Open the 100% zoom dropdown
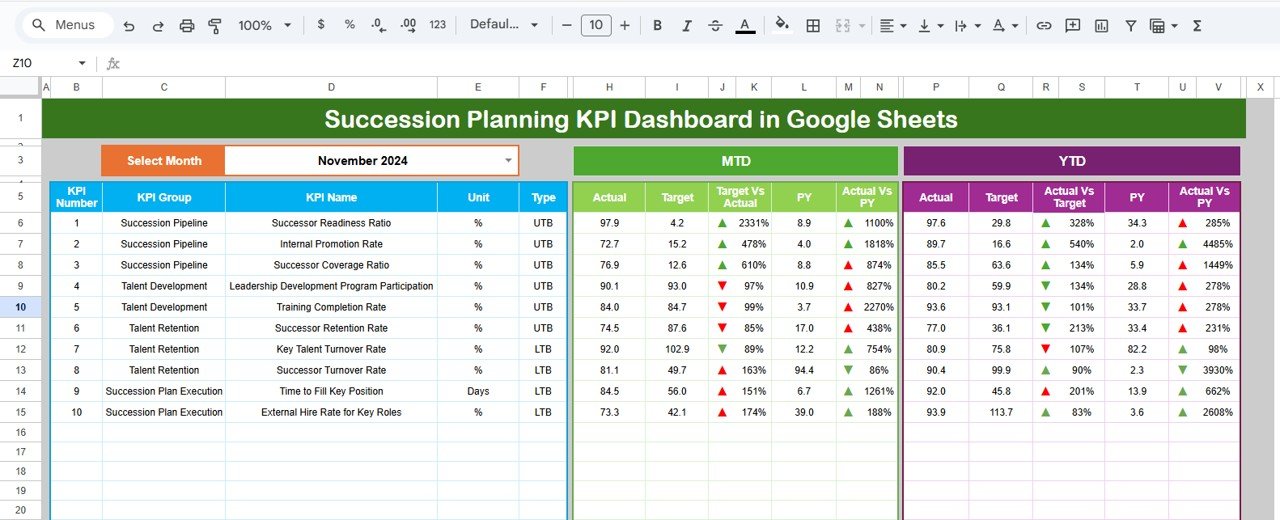 [x=265, y=25]
